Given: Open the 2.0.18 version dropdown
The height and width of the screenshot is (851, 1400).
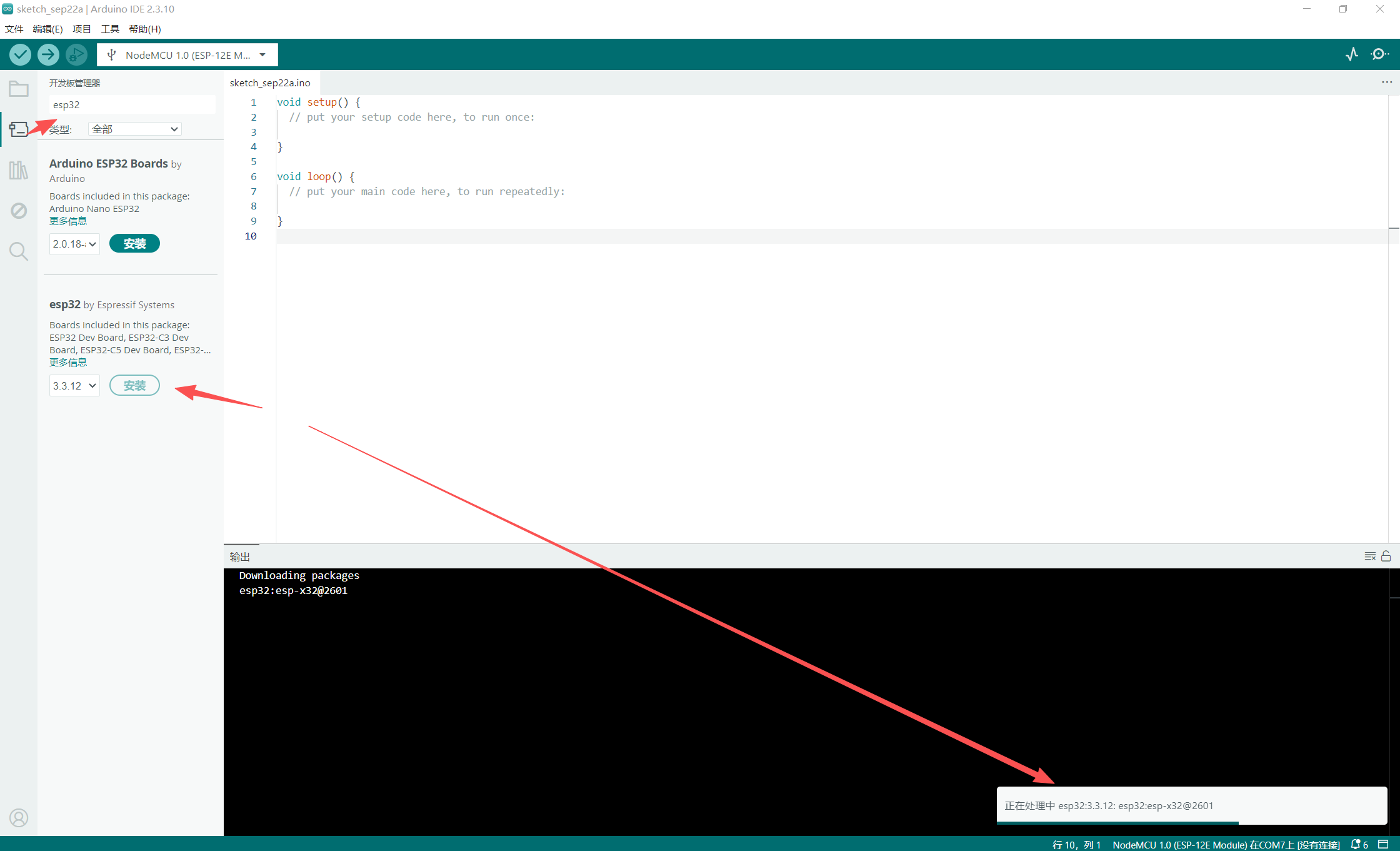Looking at the screenshot, I should [74, 244].
